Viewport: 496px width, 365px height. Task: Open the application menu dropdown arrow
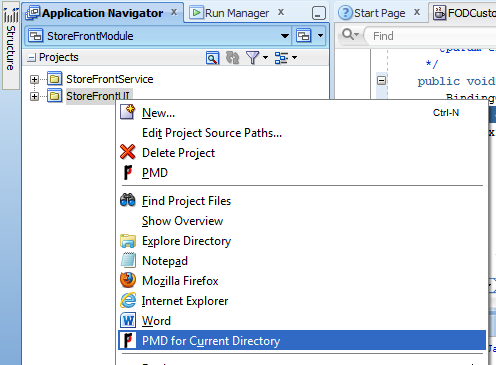pos(320,36)
